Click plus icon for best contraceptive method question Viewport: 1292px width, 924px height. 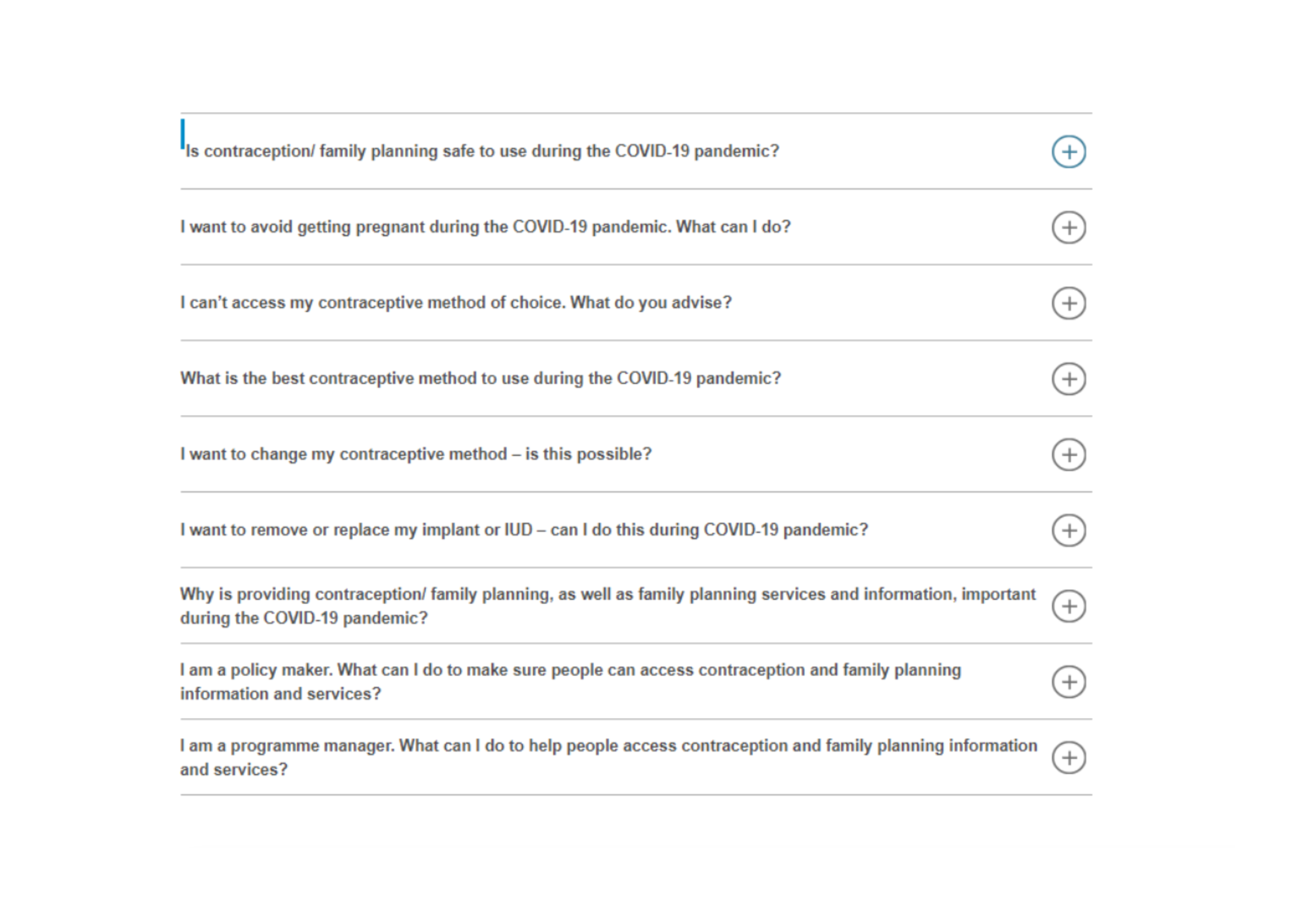pyautogui.click(x=1068, y=379)
